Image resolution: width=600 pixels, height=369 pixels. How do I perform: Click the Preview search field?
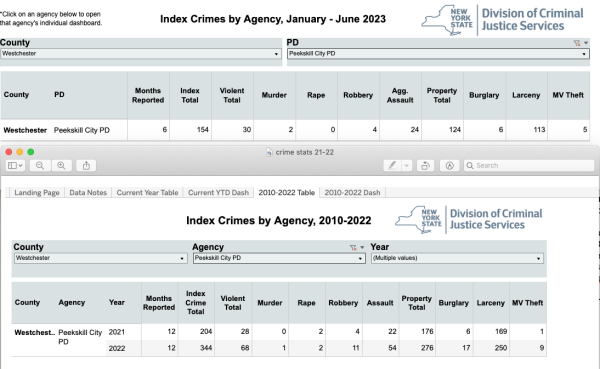(x=529, y=166)
